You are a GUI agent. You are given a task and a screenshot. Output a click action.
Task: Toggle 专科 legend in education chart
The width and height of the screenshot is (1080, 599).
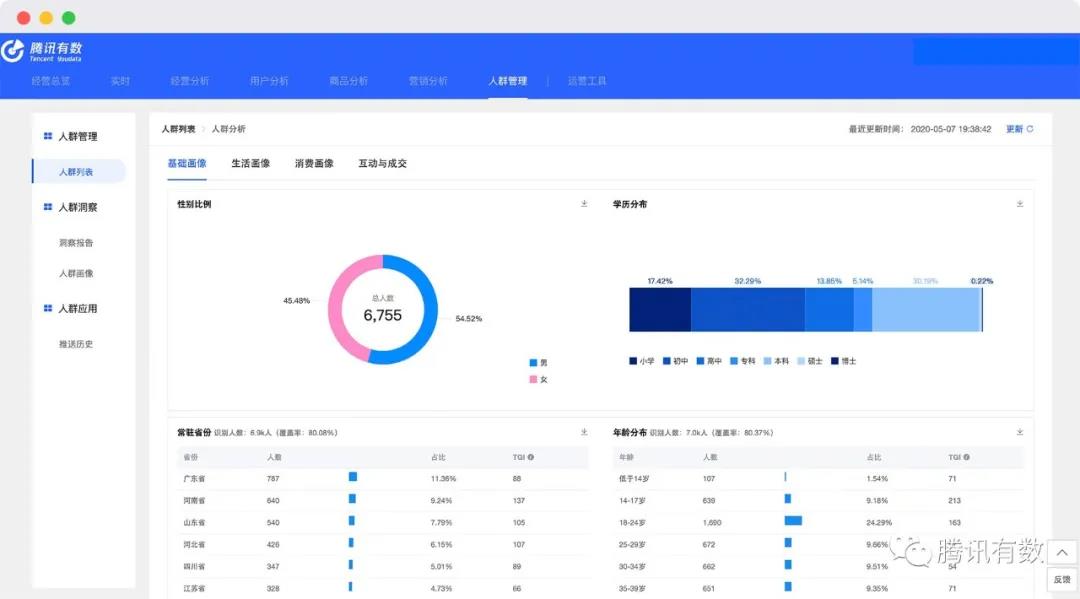tap(742, 361)
